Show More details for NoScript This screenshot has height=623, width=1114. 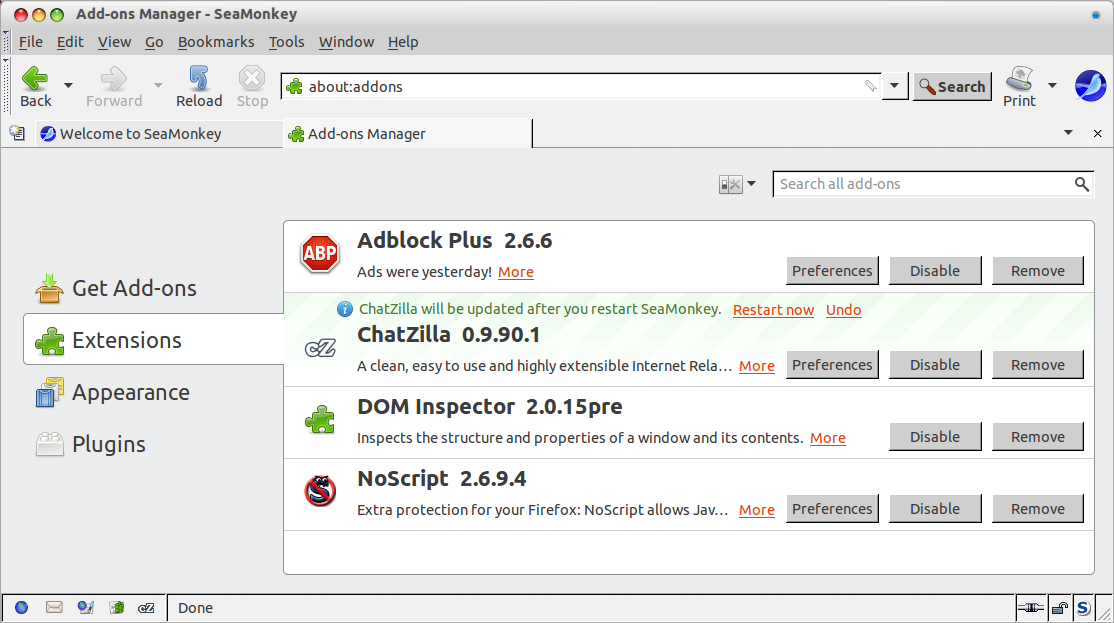757,510
